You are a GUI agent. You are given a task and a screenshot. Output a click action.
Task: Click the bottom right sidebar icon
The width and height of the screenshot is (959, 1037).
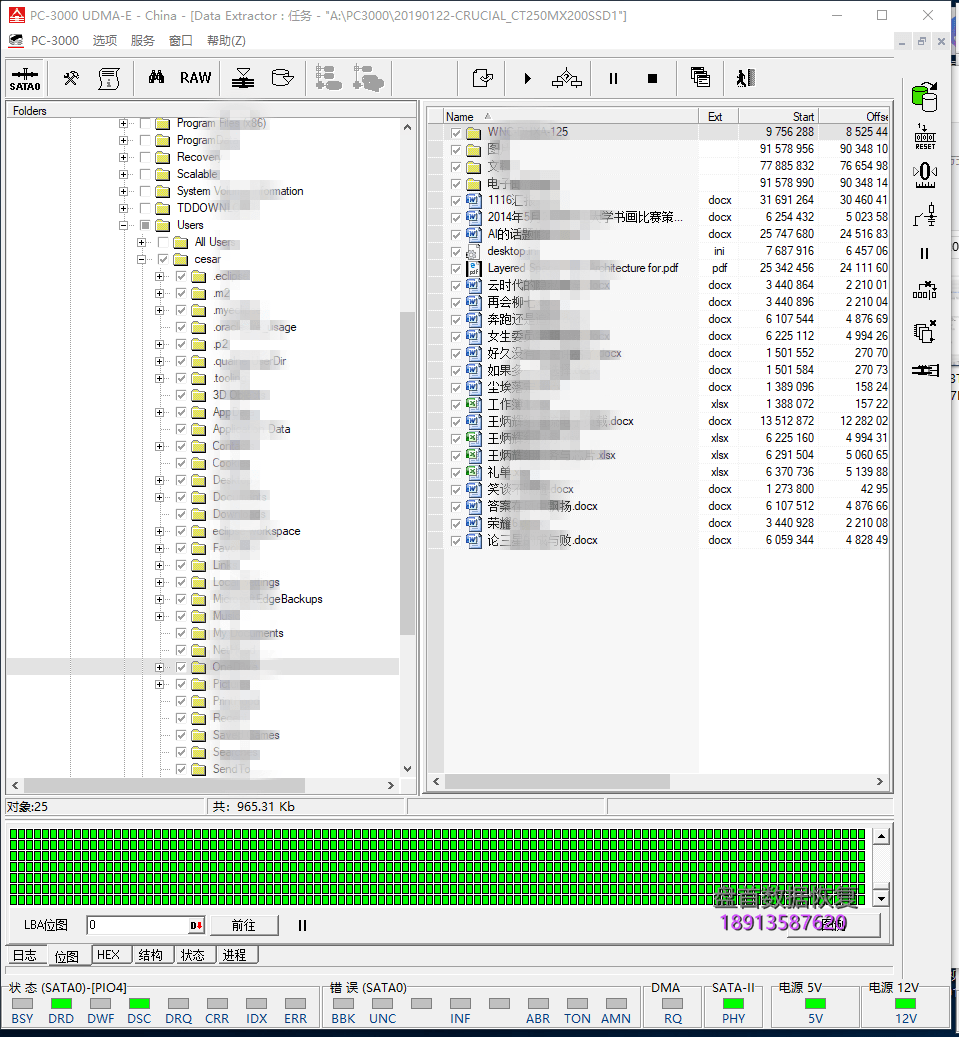(x=925, y=370)
